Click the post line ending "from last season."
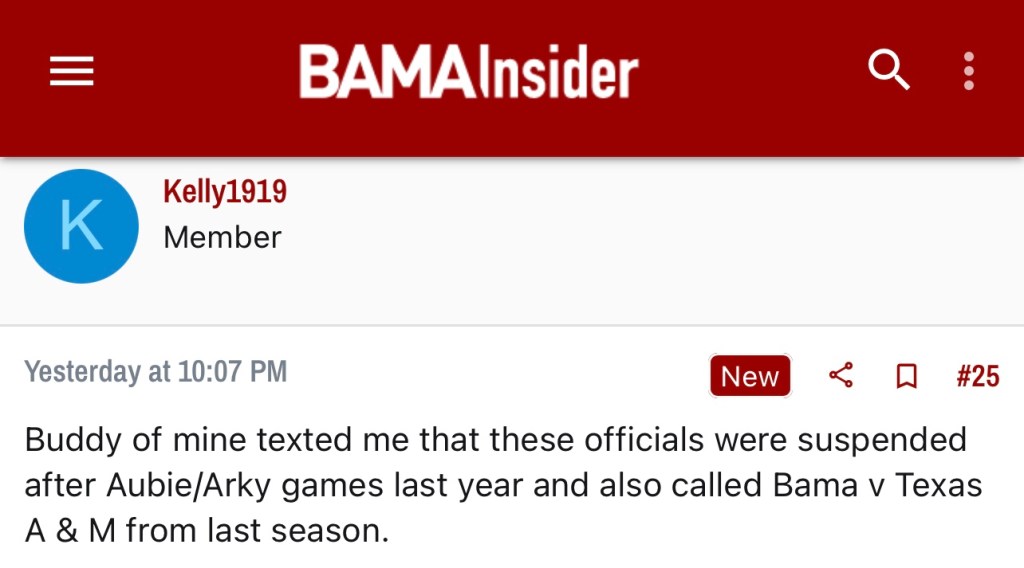The height and width of the screenshot is (568, 1024). pos(206,531)
